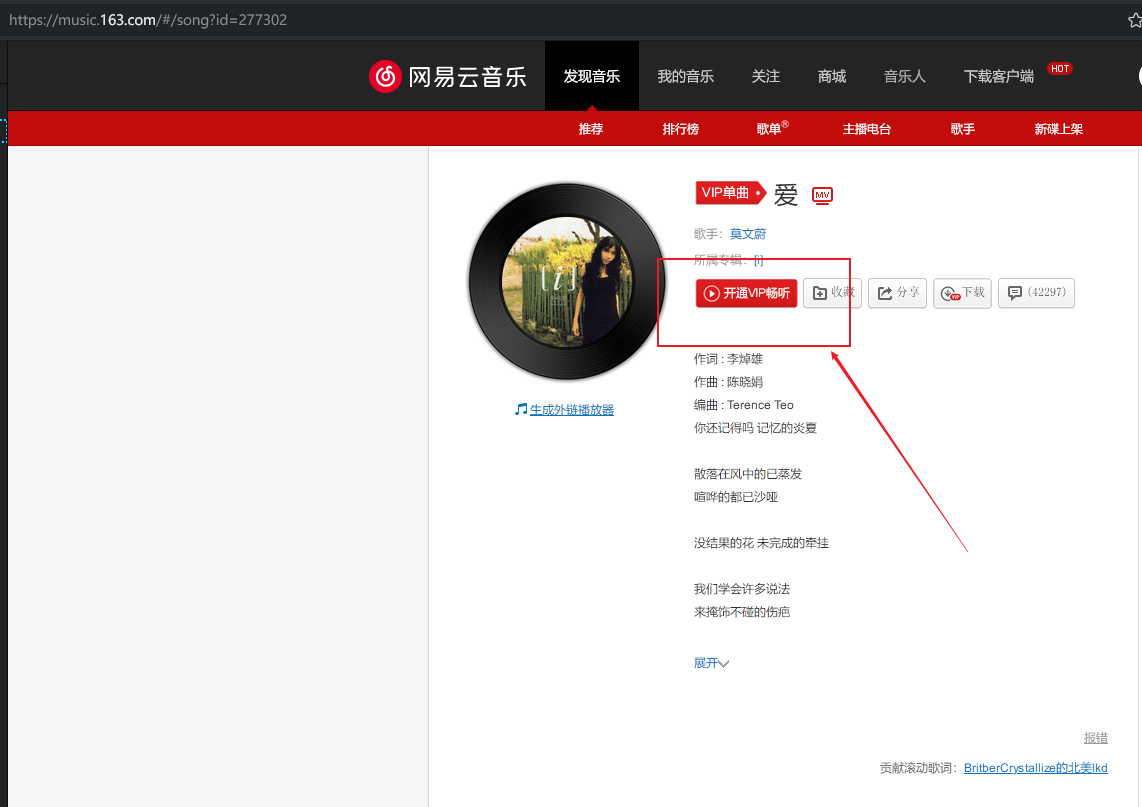Open comments button showing 42297
This screenshot has height=807, width=1142.
tap(1036, 293)
